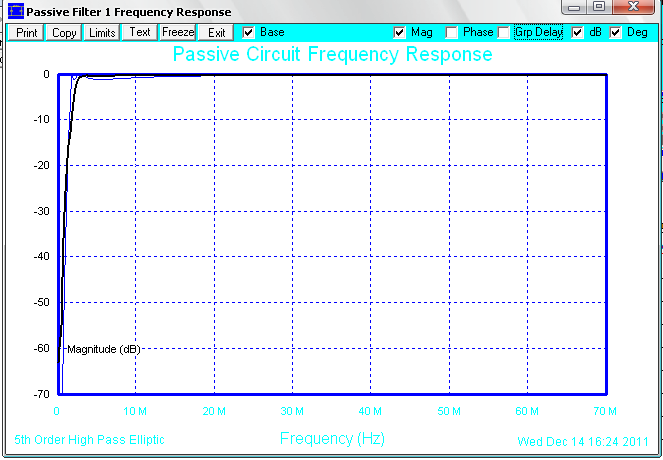Click the '-60' magnitude axis label

41,348
